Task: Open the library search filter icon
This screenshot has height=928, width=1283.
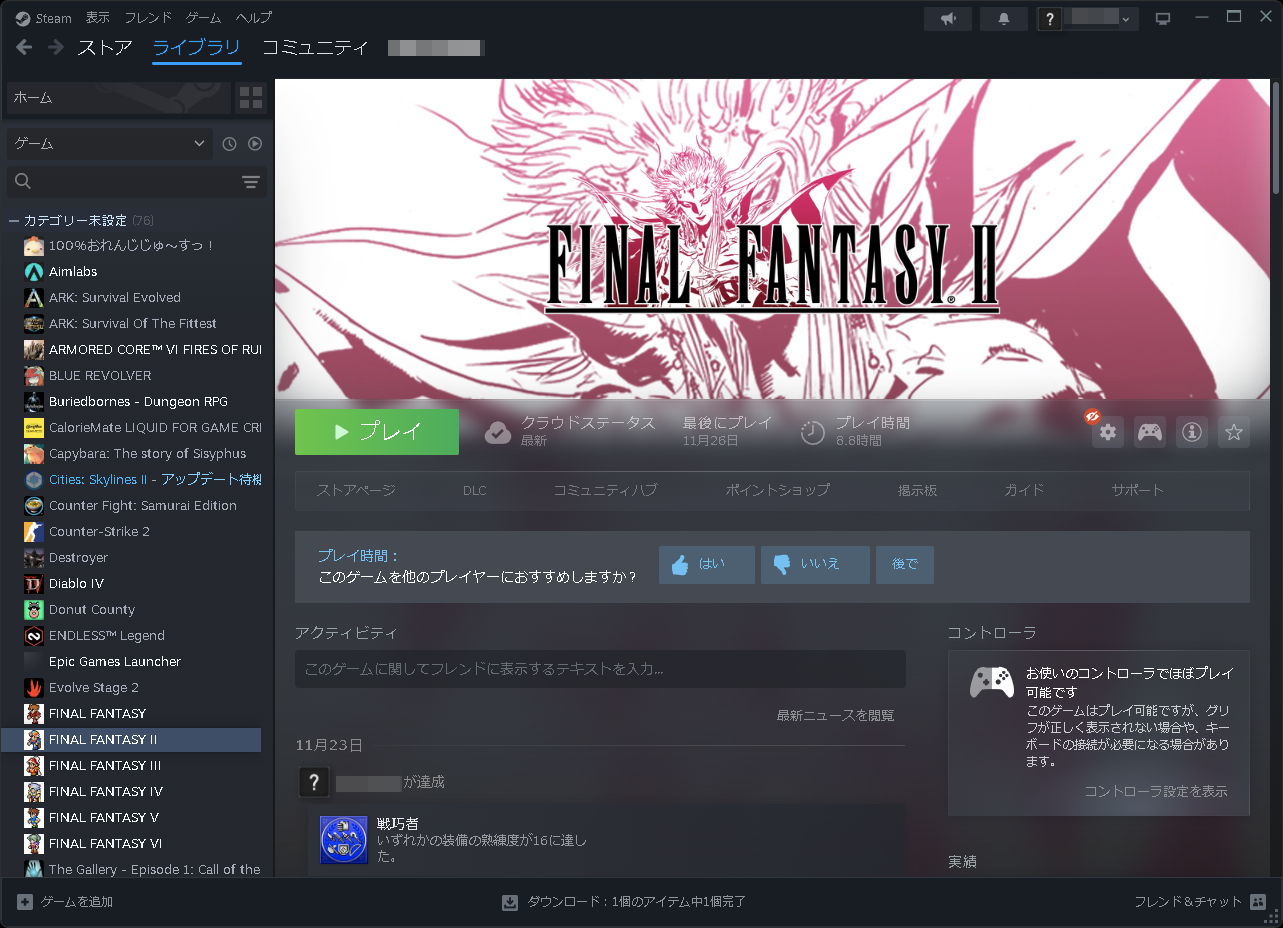Action: [251, 182]
